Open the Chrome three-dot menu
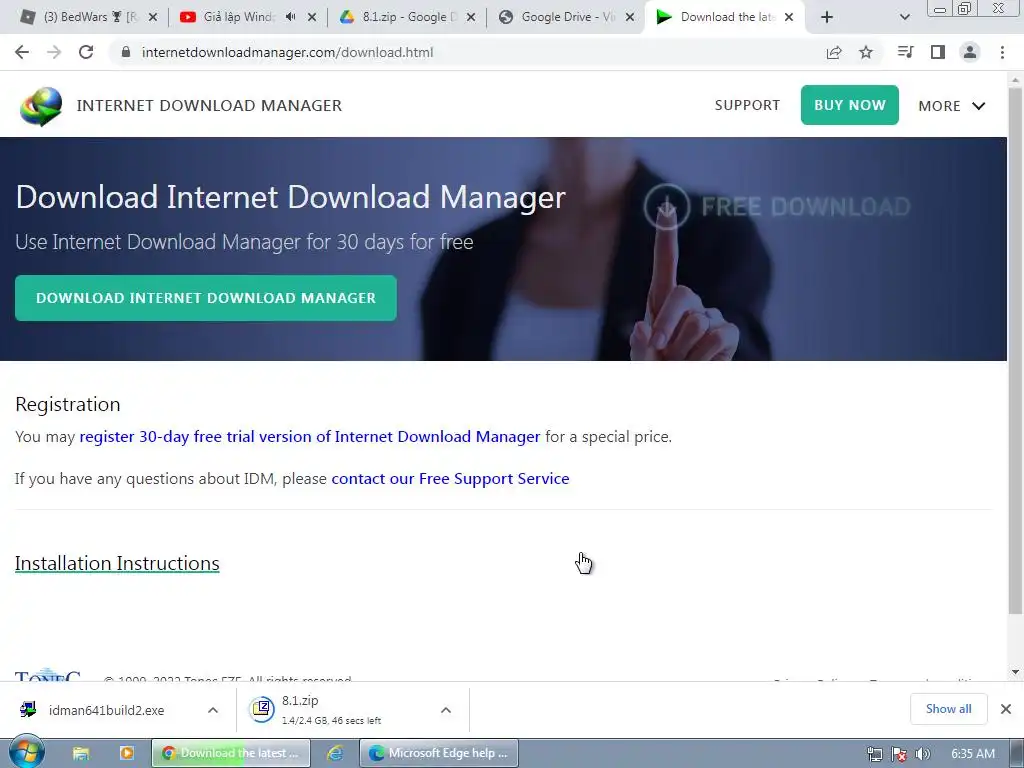Screen dimensions: 1024x768 click(x=1002, y=52)
